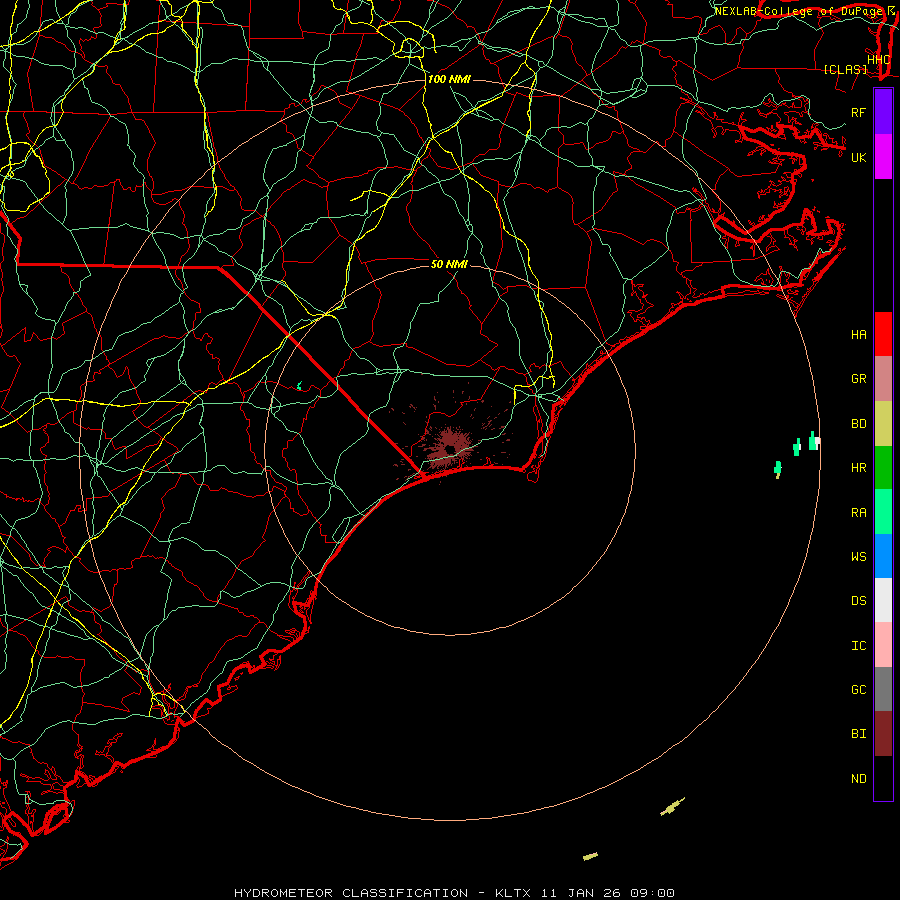Click the GR legend label

tap(858, 379)
